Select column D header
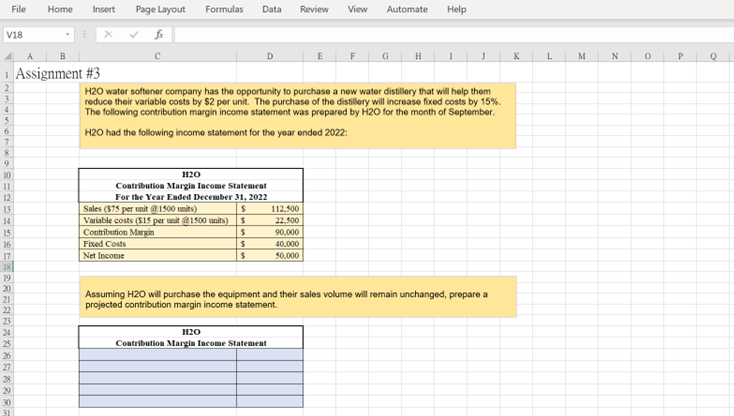Image resolution: width=734 pixels, height=416 pixels. point(270,56)
